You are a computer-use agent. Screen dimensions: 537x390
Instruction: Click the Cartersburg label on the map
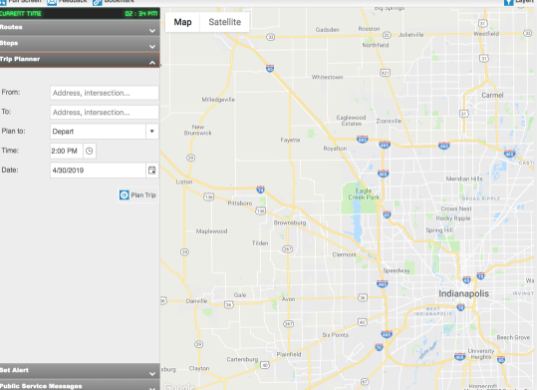242,359
